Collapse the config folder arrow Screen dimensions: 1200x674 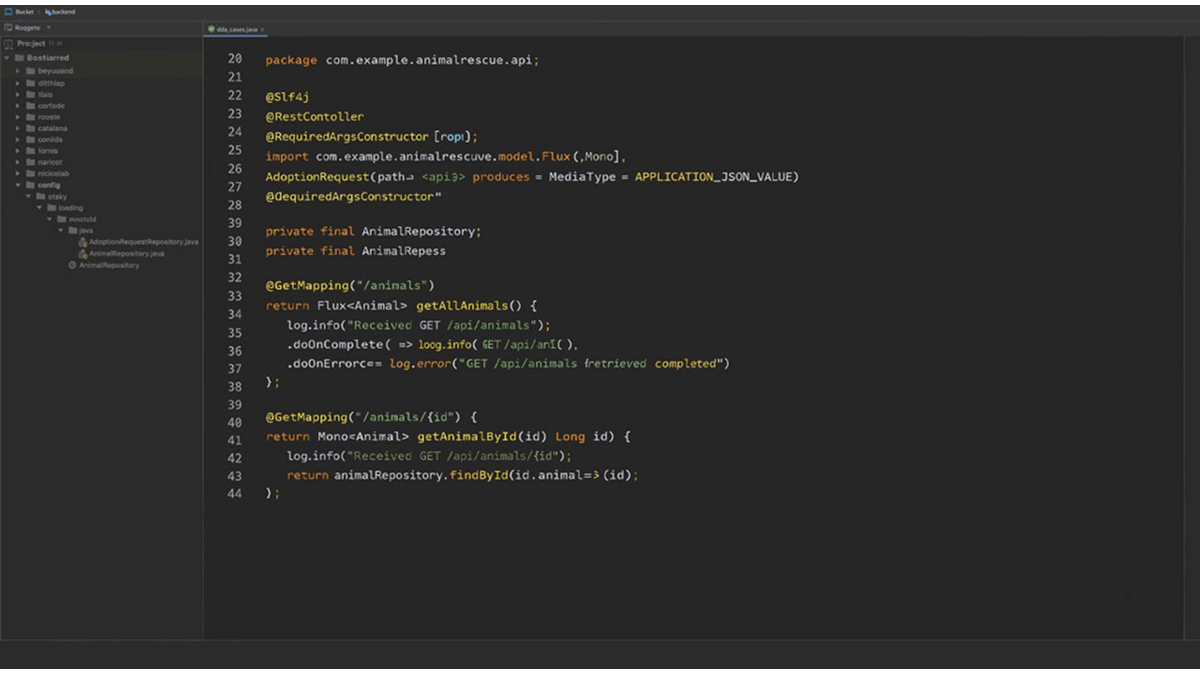click(x=18, y=185)
